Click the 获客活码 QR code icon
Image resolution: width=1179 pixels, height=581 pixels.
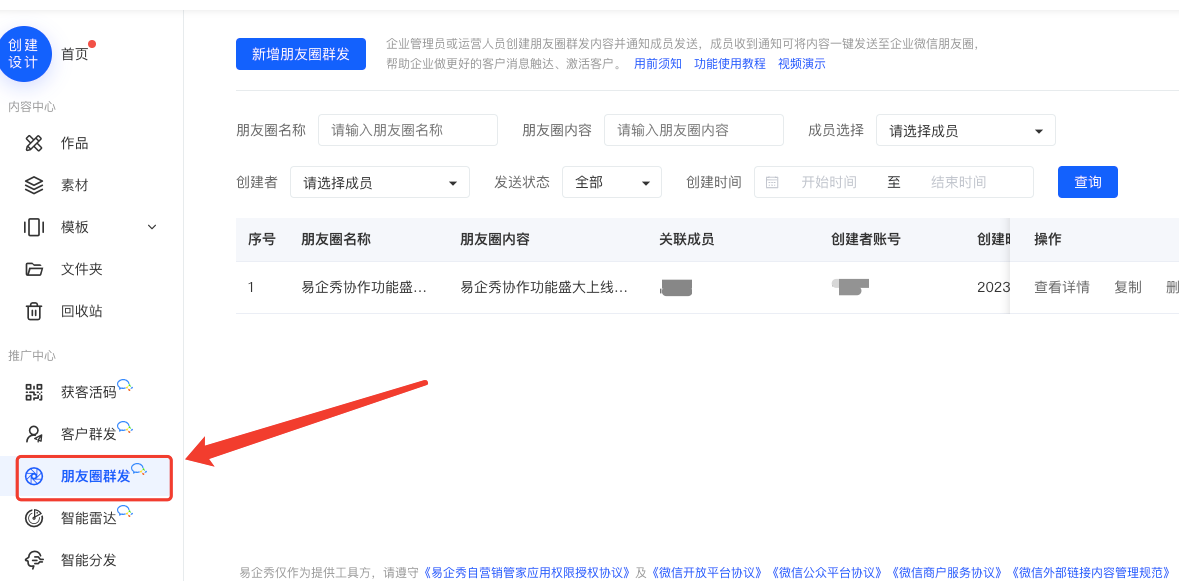point(34,392)
